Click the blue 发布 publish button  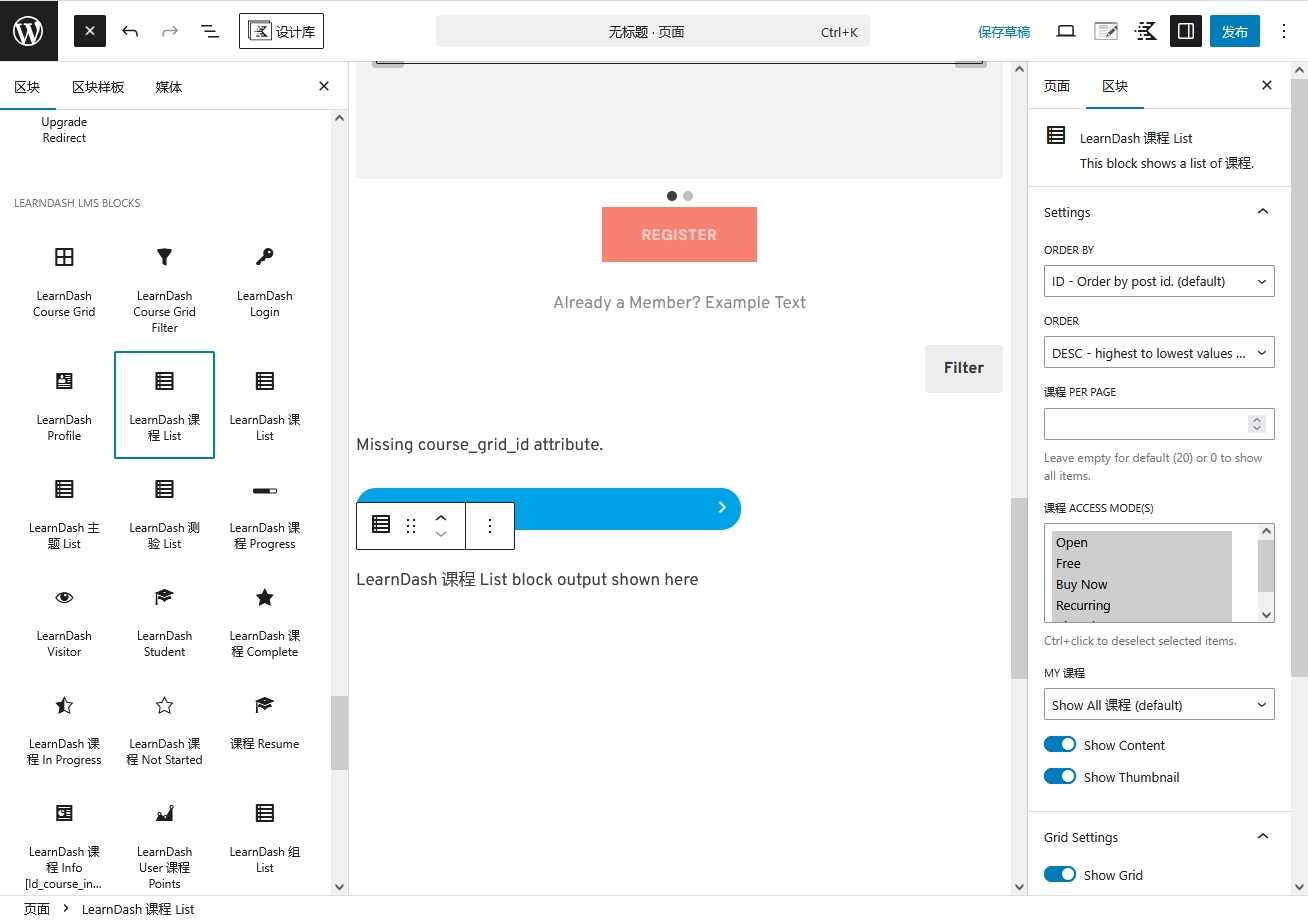tap(1235, 31)
